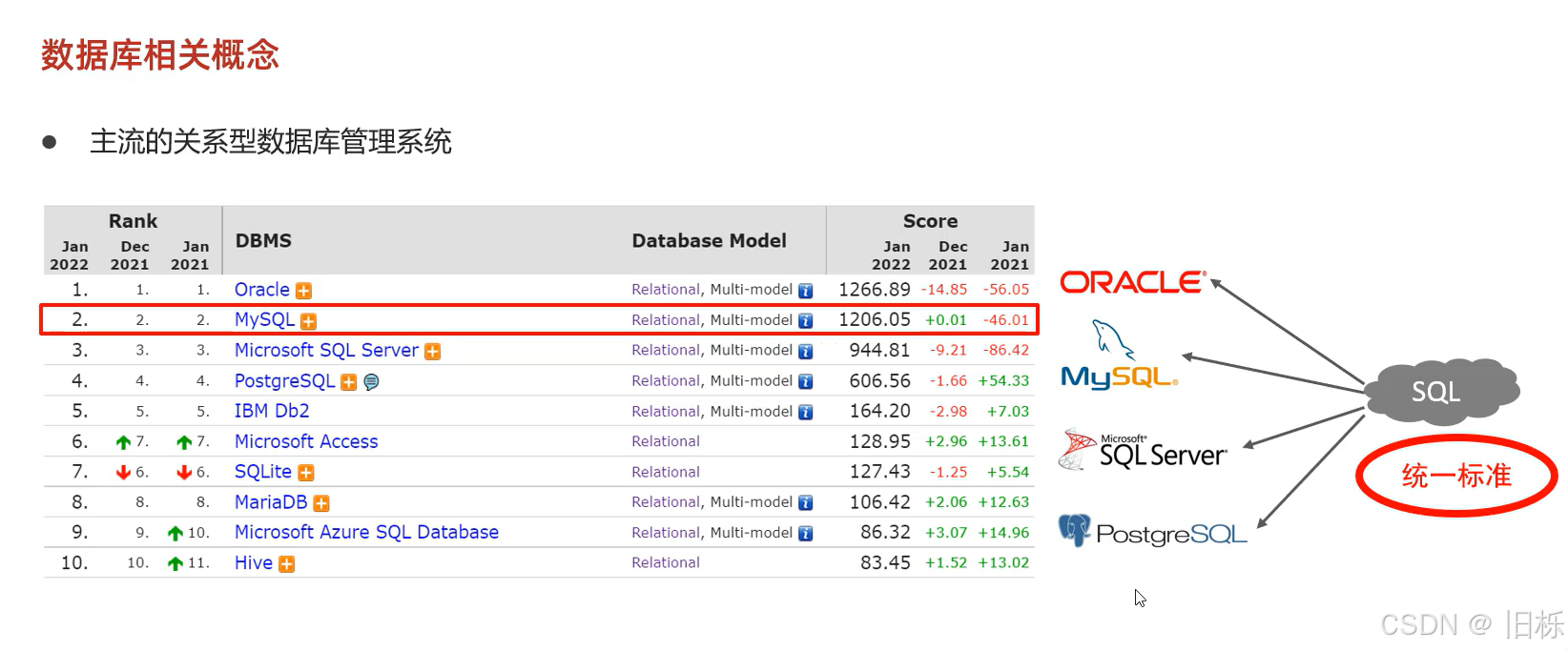Click the info icon in the MariaDB row
The width and height of the screenshot is (1568, 651).
pyautogui.click(x=806, y=503)
